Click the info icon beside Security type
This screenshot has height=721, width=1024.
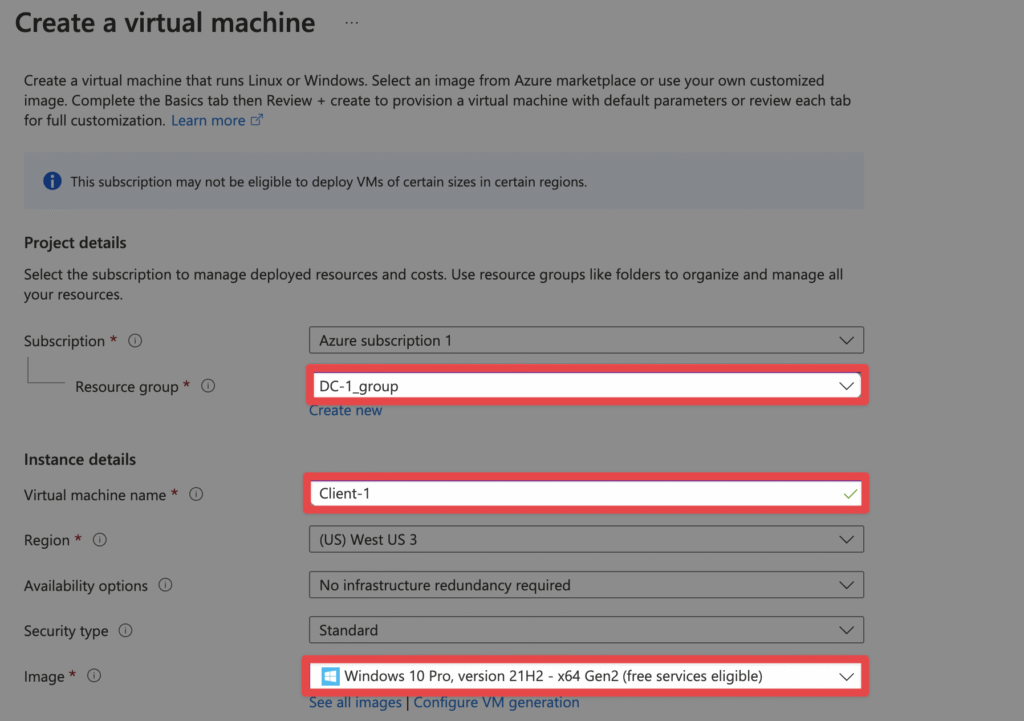click(125, 631)
